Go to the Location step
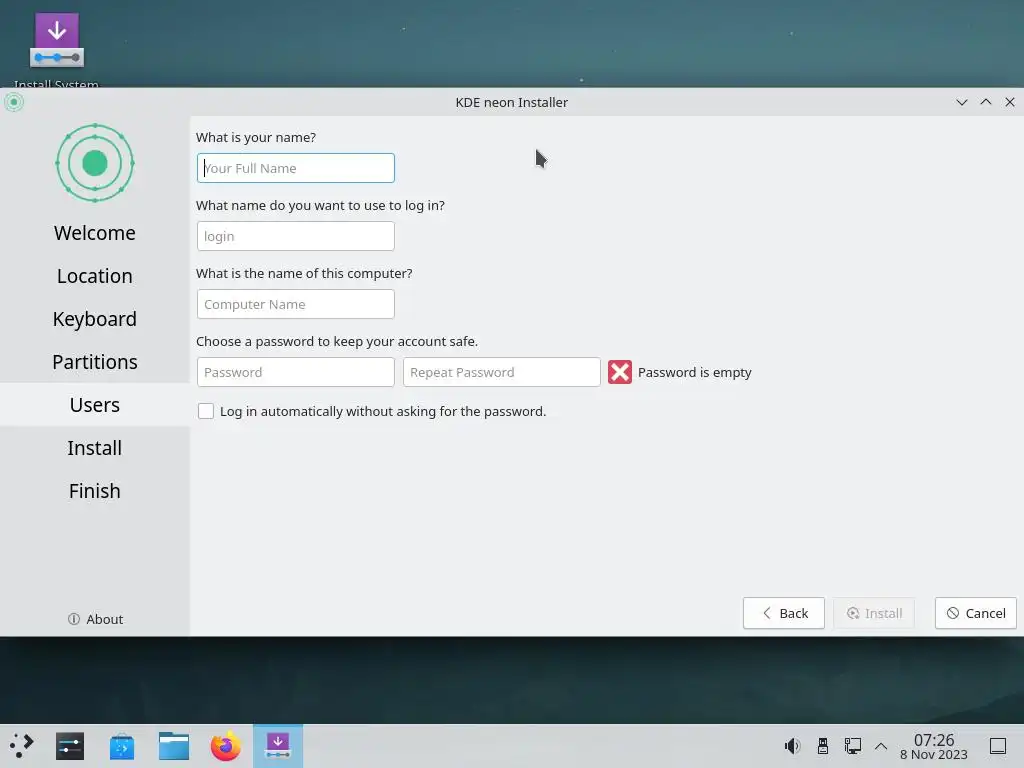1024x768 pixels. coord(95,276)
